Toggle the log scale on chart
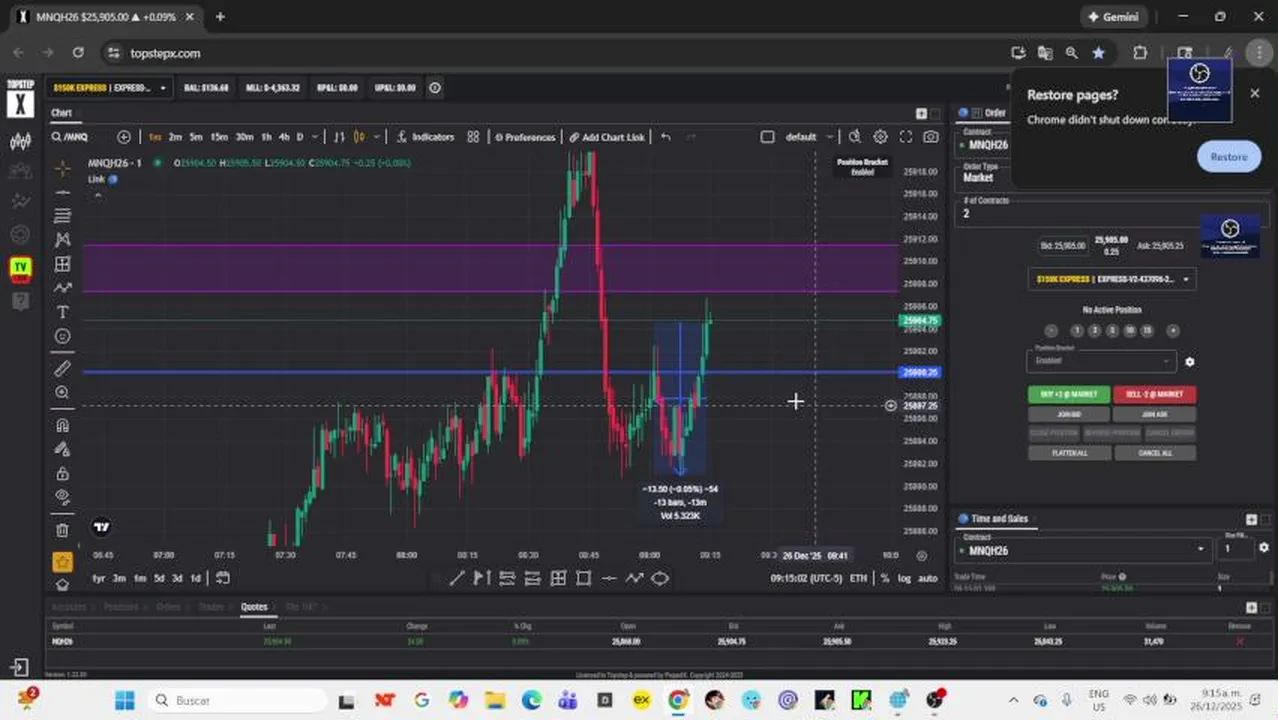1278x720 pixels. click(x=904, y=578)
